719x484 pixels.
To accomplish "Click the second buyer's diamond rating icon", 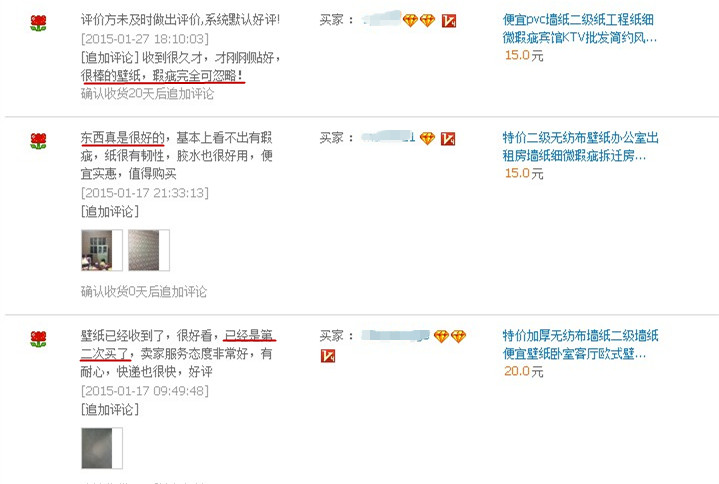I will pos(427,138).
